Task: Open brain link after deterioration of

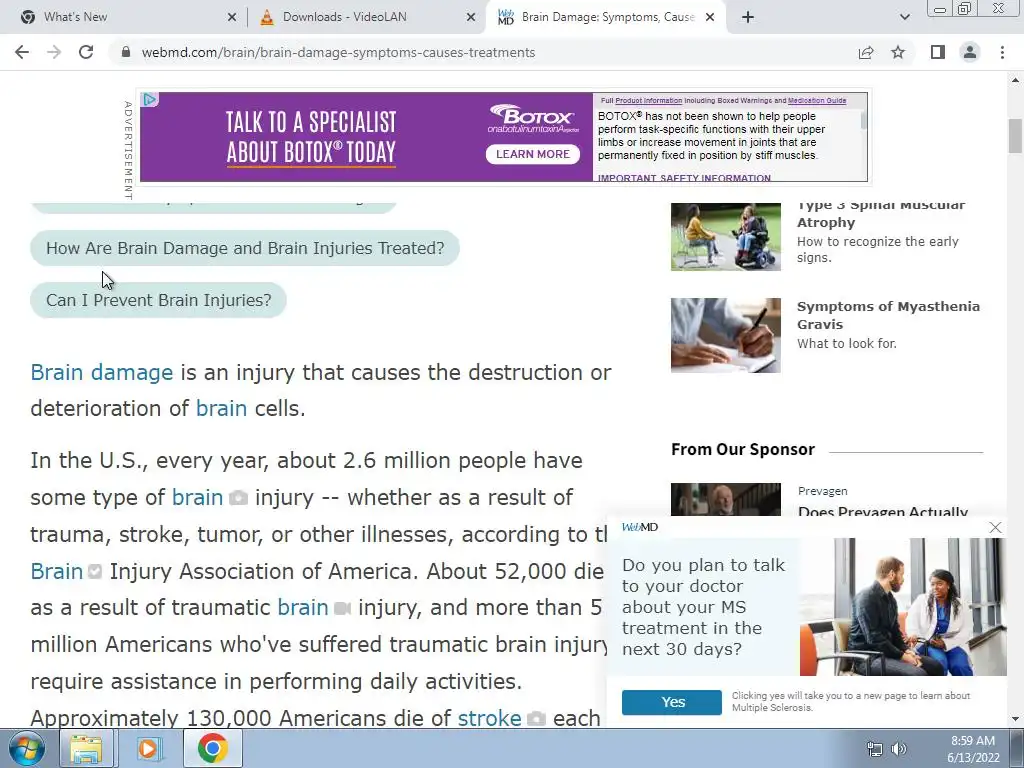Action: (221, 409)
